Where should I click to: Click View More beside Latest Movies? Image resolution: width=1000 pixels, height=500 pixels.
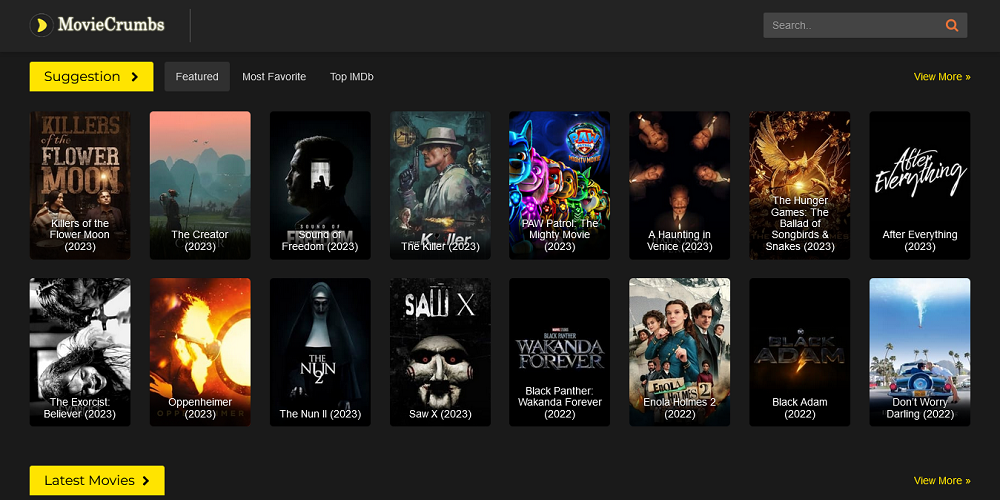click(x=941, y=481)
